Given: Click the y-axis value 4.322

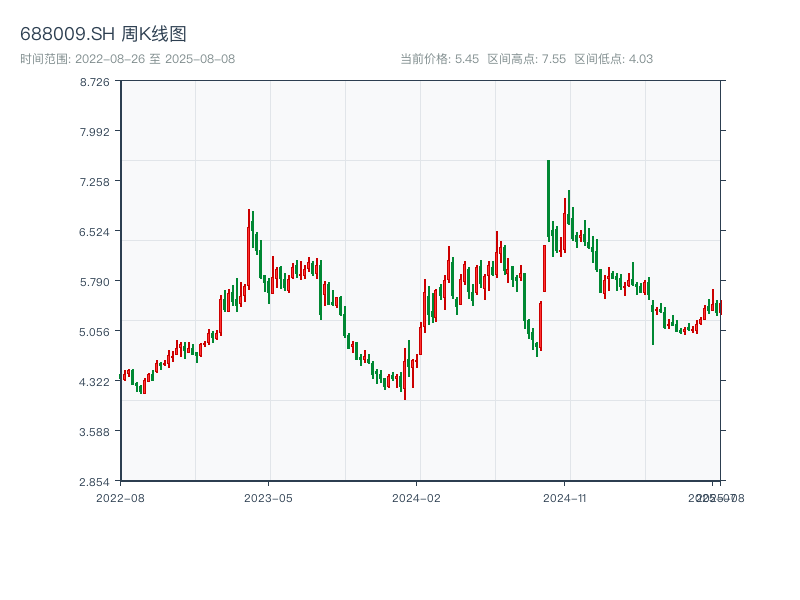Looking at the screenshot, I should tap(94, 382).
